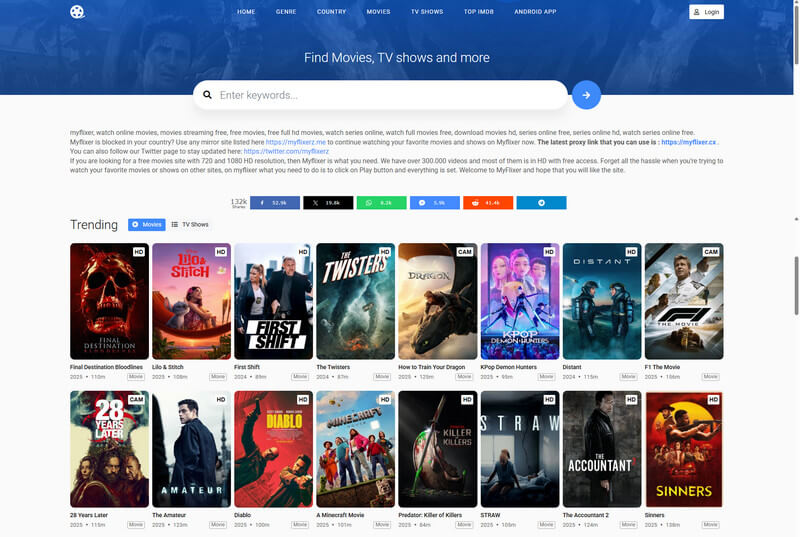Click the 'Lilo & Stitch' title link

tap(167, 367)
